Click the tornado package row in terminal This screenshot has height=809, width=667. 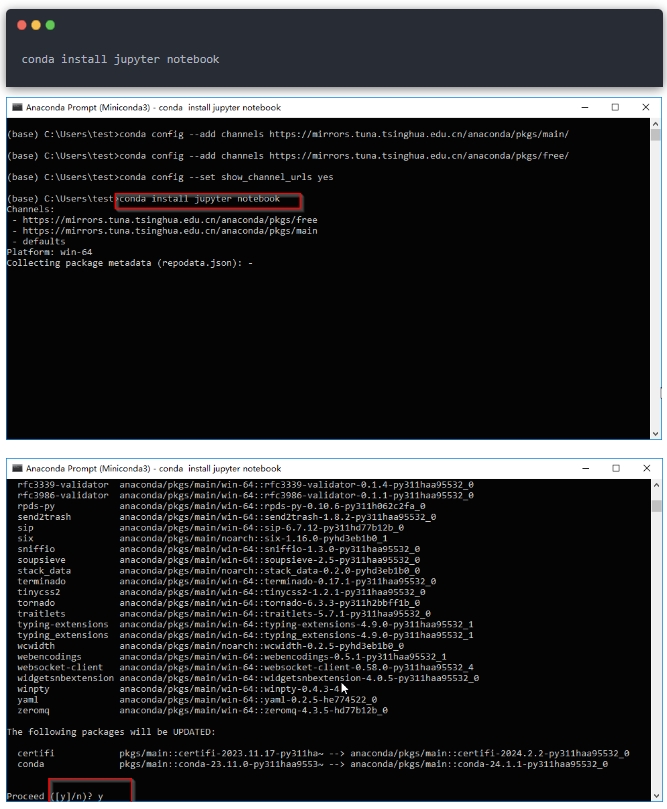coord(200,603)
